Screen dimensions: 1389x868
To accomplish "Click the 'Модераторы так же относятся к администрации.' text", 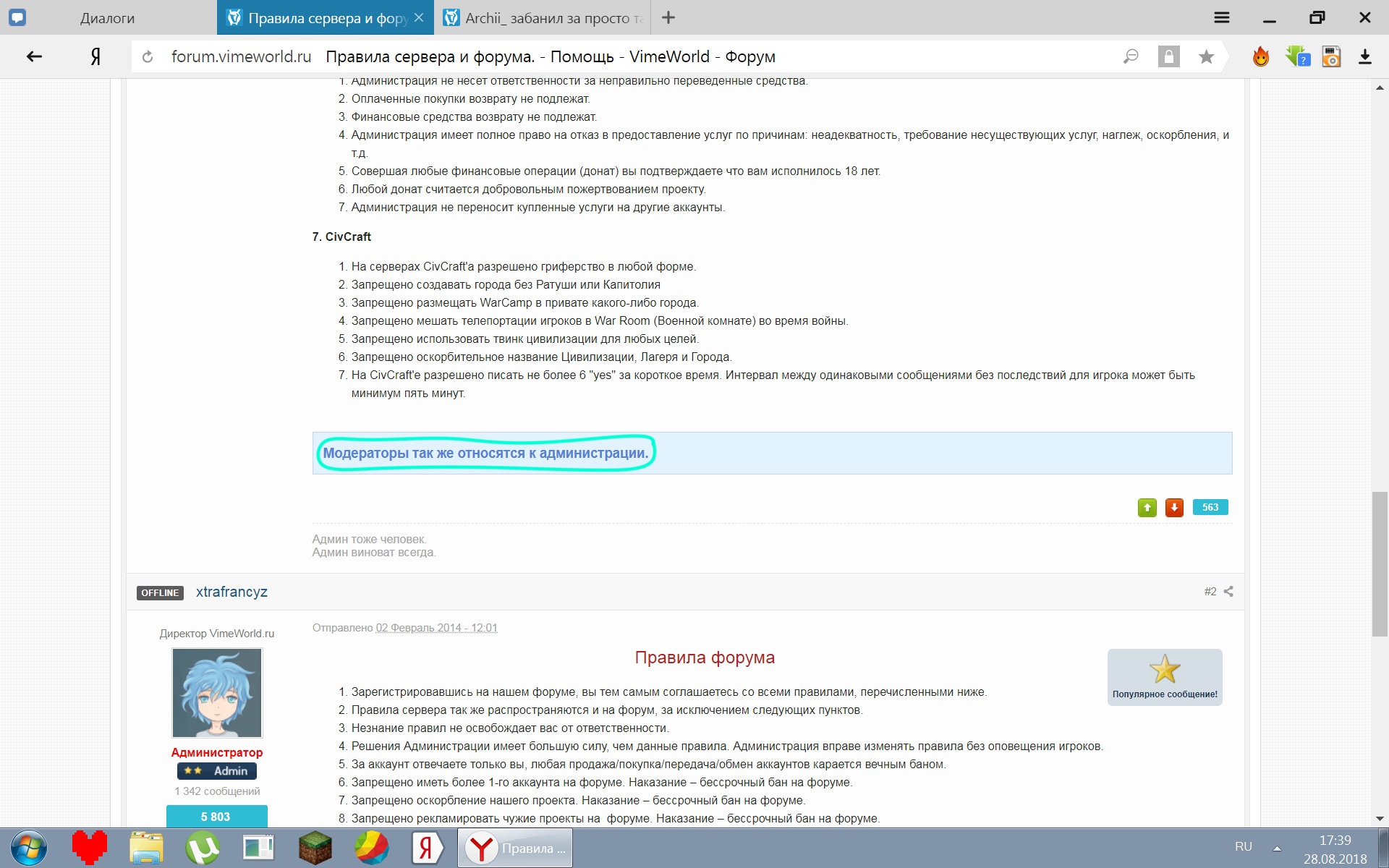I will coord(485,453).
